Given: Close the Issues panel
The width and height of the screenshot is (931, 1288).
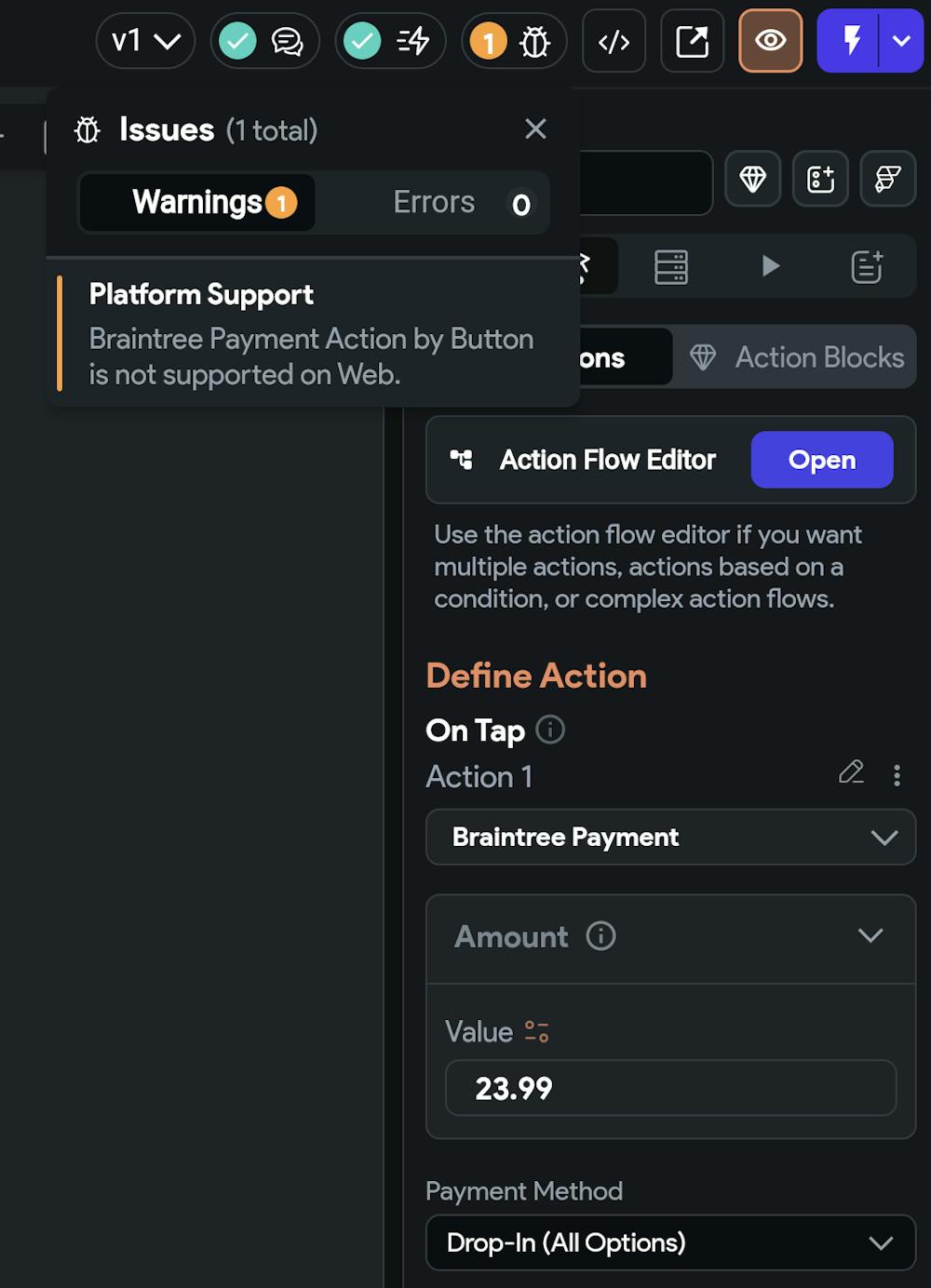Looking at the screenshot, I should 535,128.
